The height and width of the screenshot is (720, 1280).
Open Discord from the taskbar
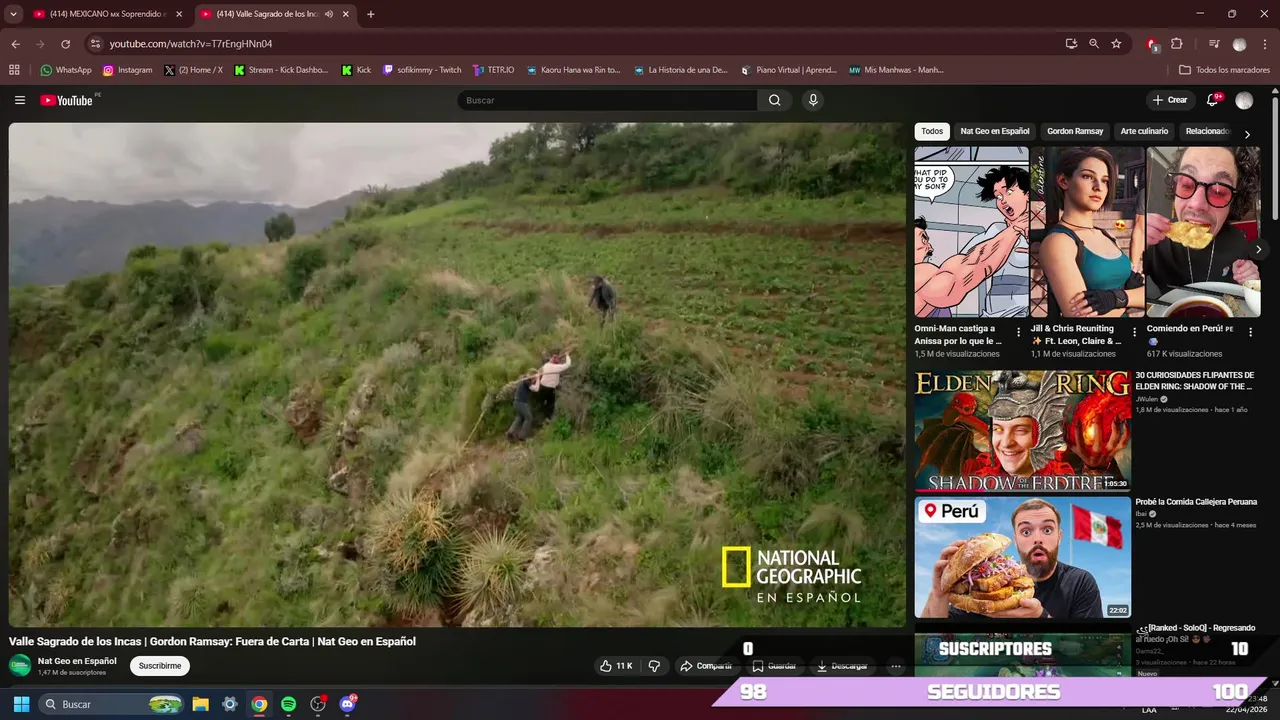348,704
